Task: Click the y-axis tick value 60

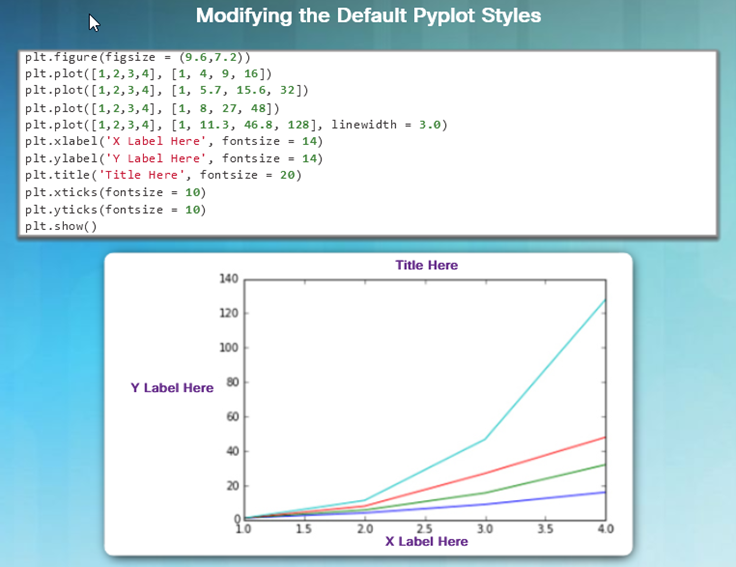Action: [233, 417]
